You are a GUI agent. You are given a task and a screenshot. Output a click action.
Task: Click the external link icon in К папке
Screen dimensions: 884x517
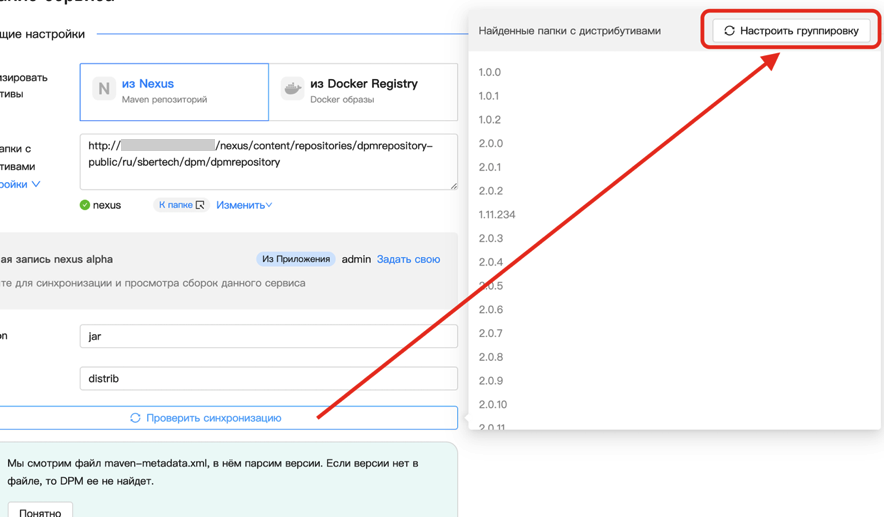tap(200, 205)
